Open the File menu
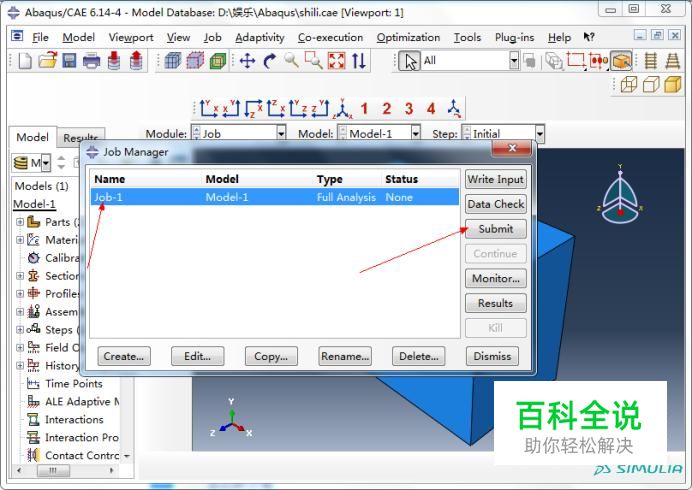Screen dimensions: 692x490 (x=40, y=38)
